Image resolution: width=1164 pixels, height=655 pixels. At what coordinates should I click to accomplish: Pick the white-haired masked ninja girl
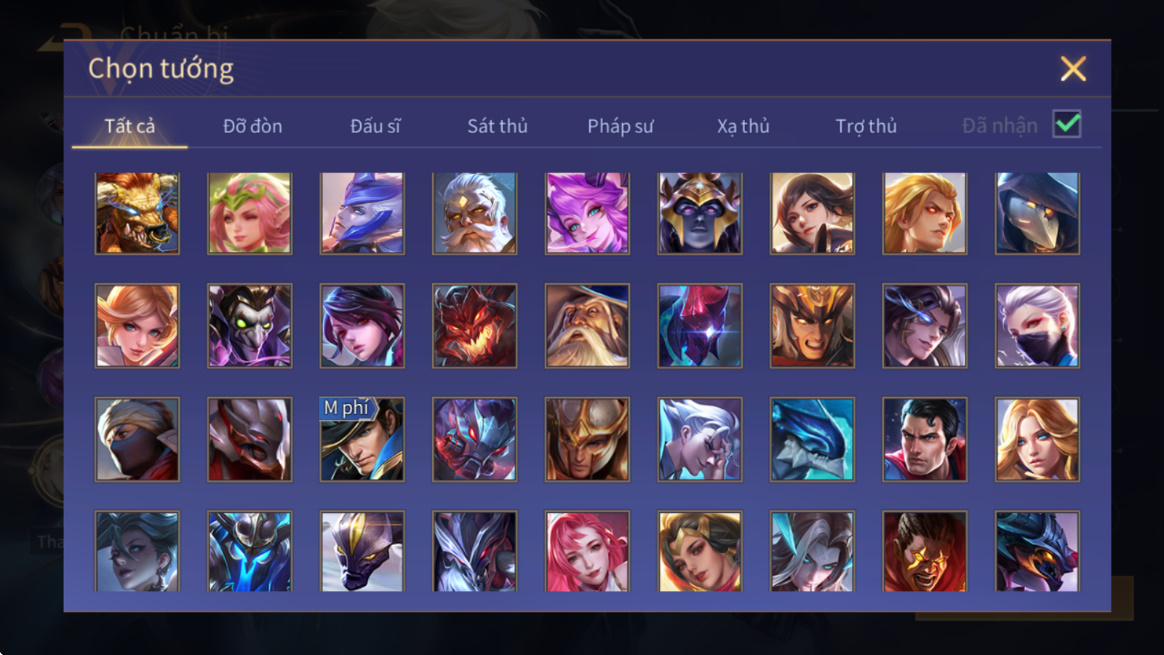coord(1037,325)
